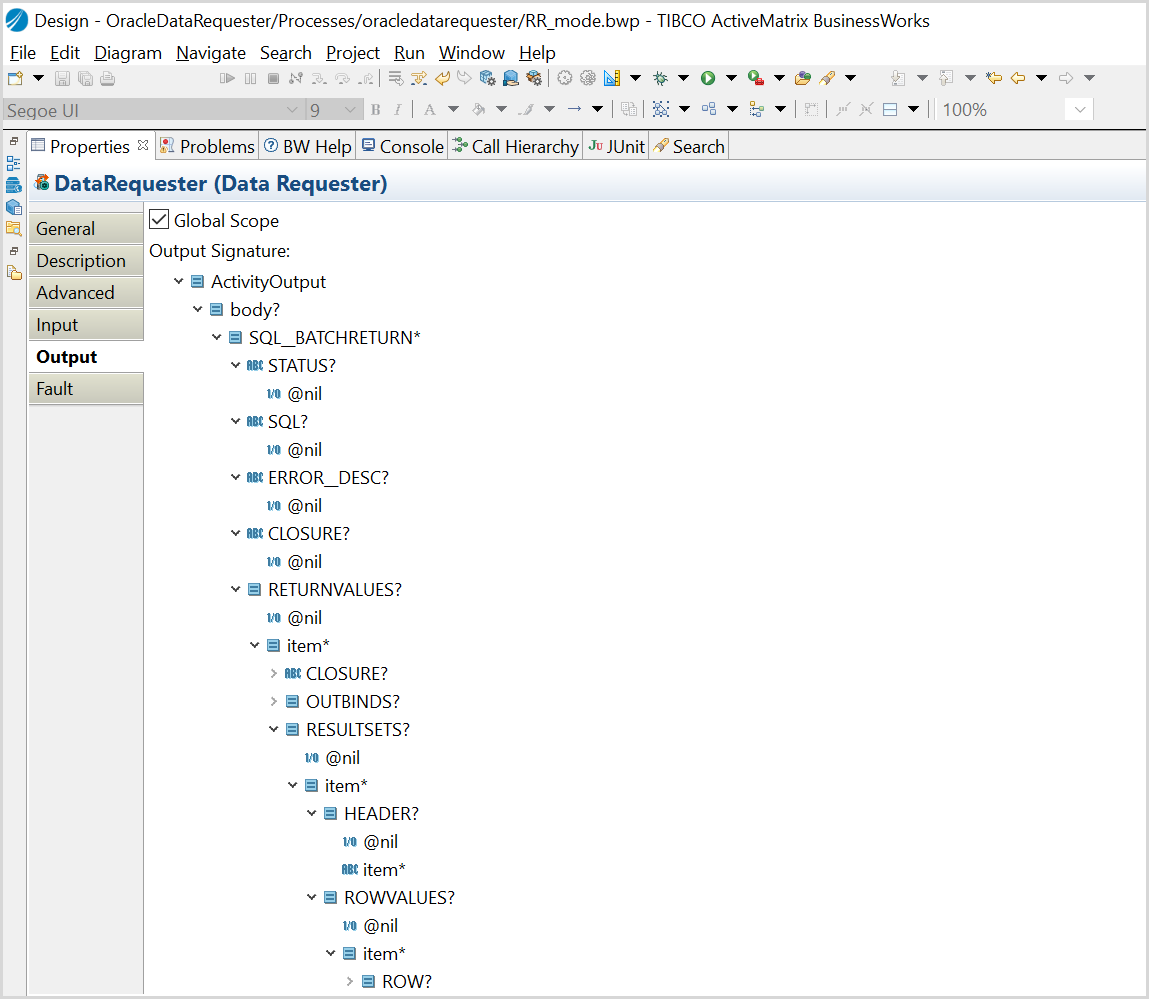Select the Input properties section
This screenshot has width=1149, height=999.
pyautogui.click(x=58, y=325)
